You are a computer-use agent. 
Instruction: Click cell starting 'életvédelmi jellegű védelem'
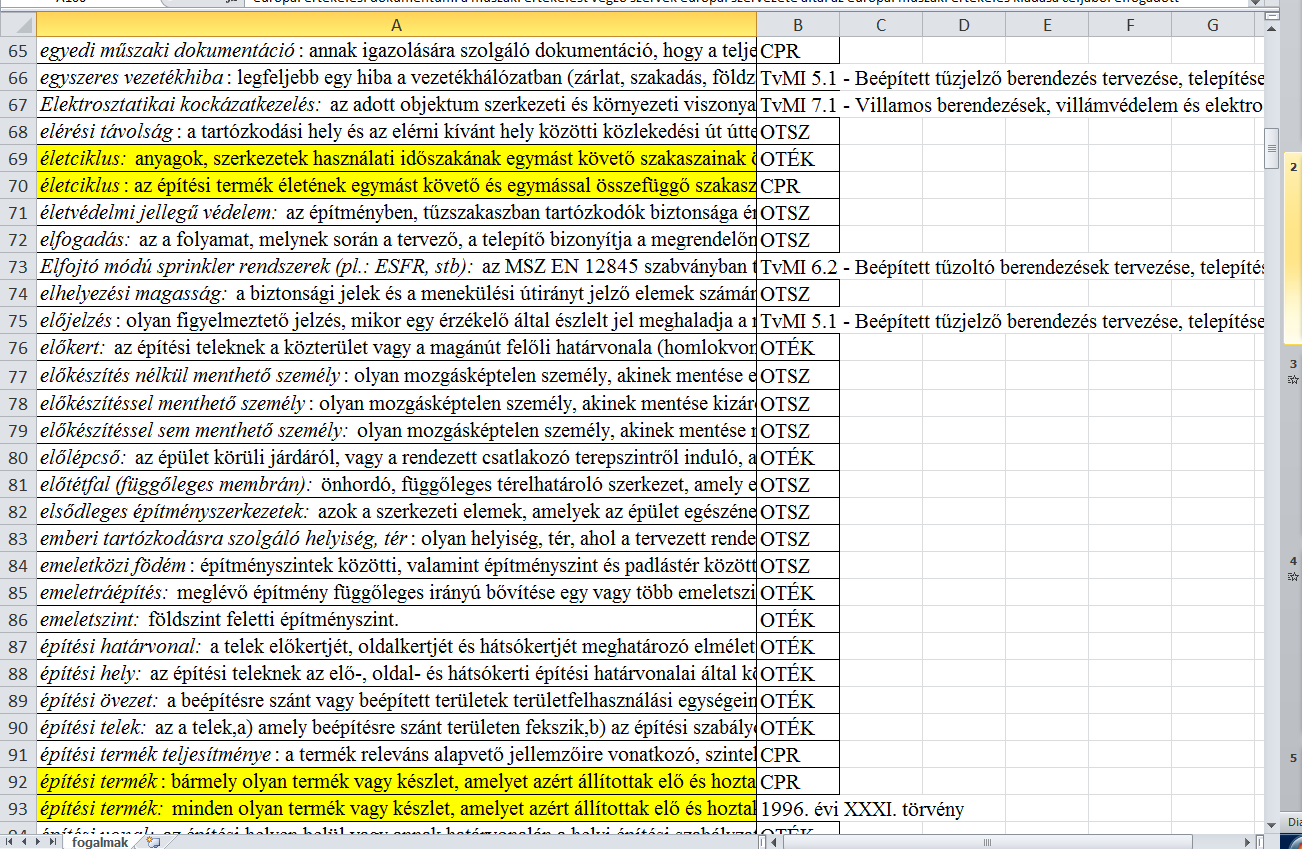point(397,212)
